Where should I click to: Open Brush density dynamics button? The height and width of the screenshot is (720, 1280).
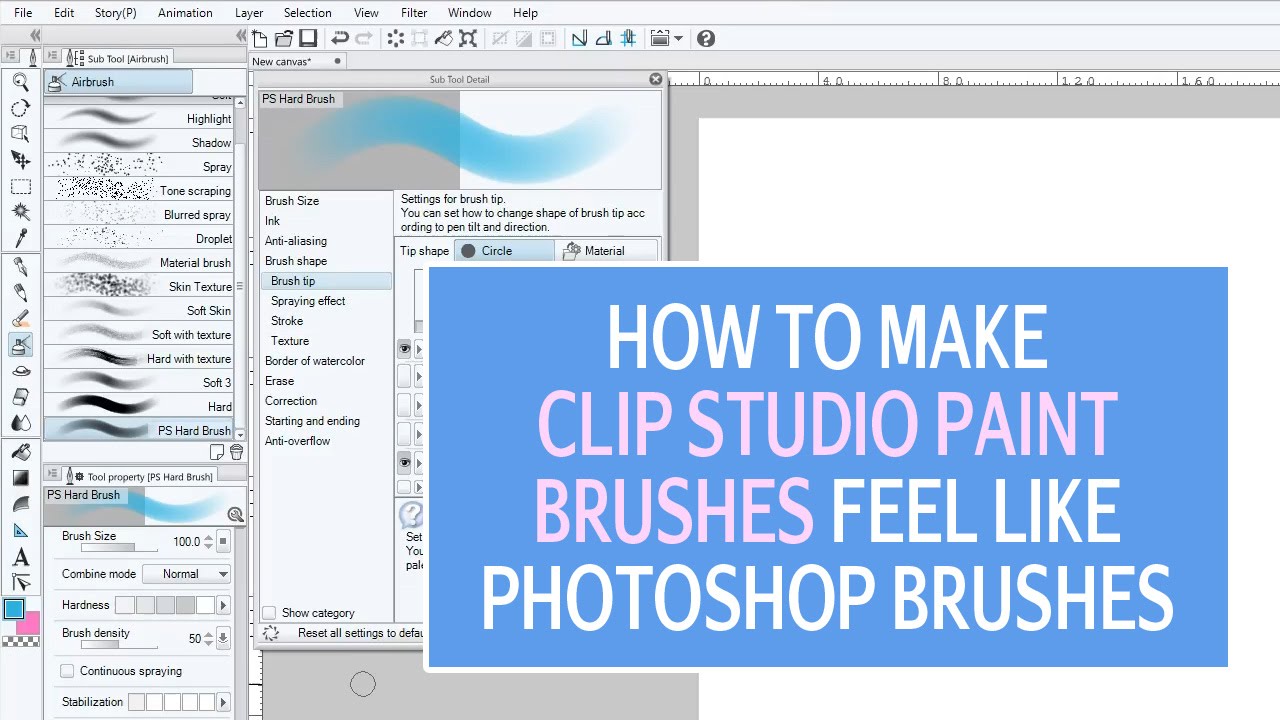click(x=223, y=638)
